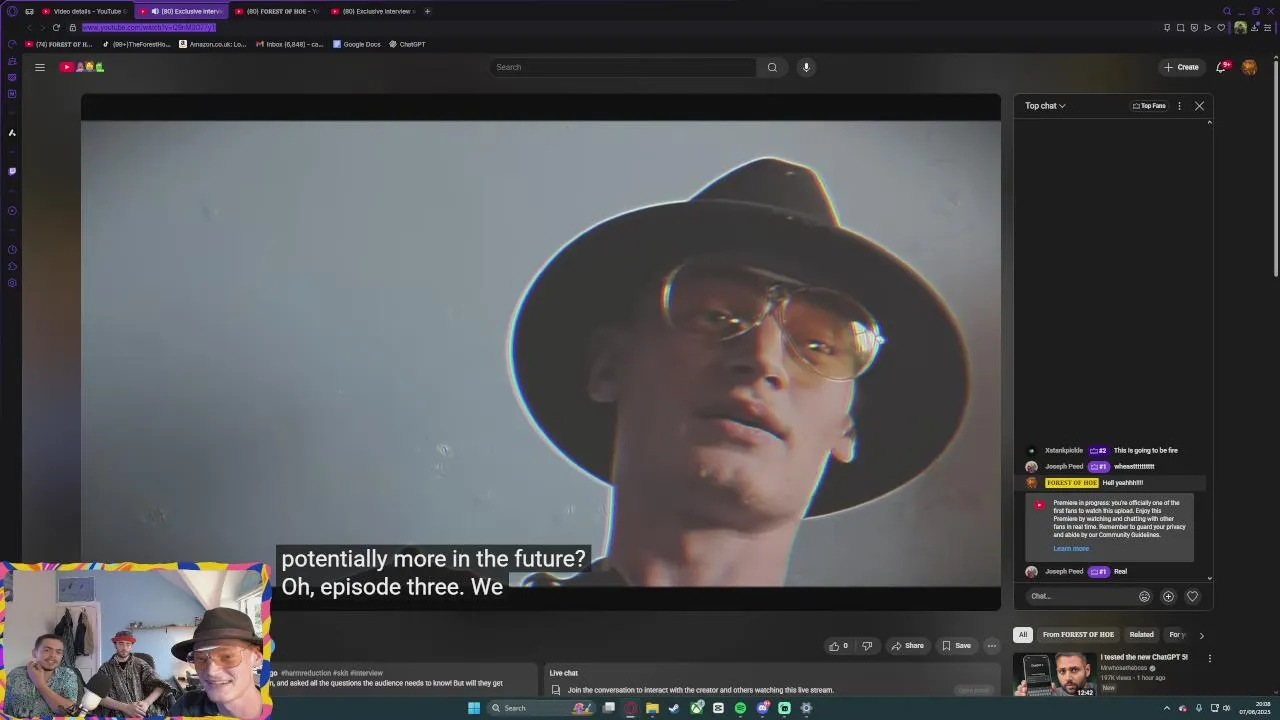Open the YouTube guide hamburger menu
The height and width of the screenshot is (720, 1280).
click(x=40, y=67)
